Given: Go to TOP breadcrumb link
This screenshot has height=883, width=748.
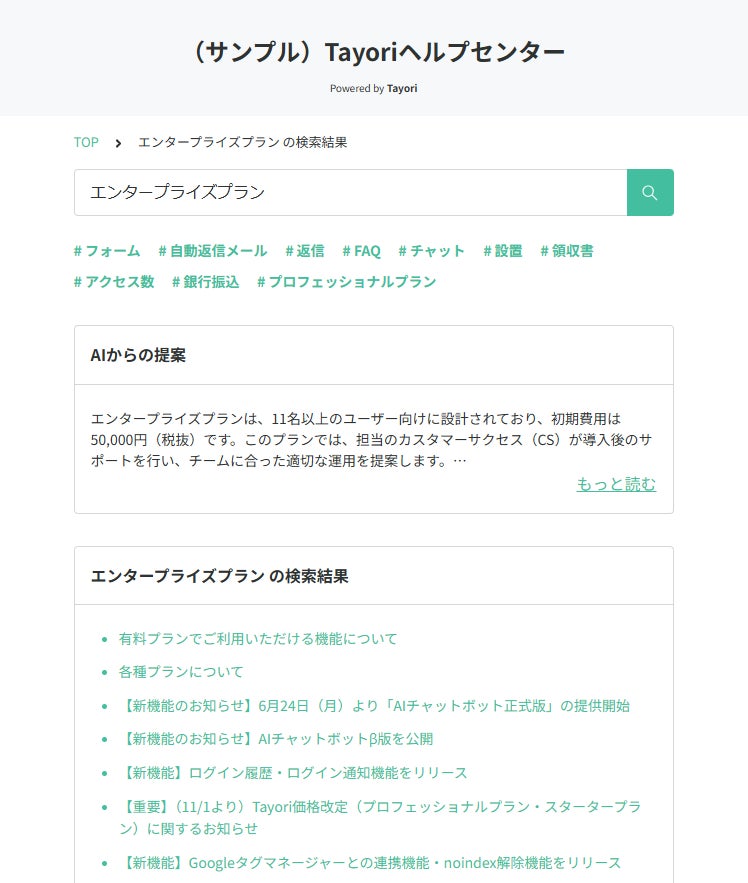Looking at the screenshot, I should [x=86, y=142].
